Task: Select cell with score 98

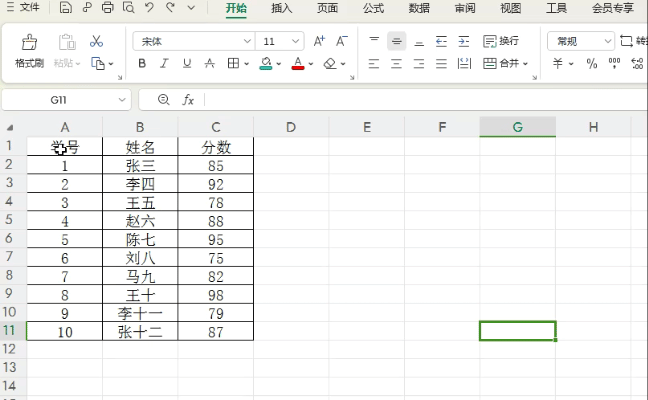Action: (x=216, y=295)
